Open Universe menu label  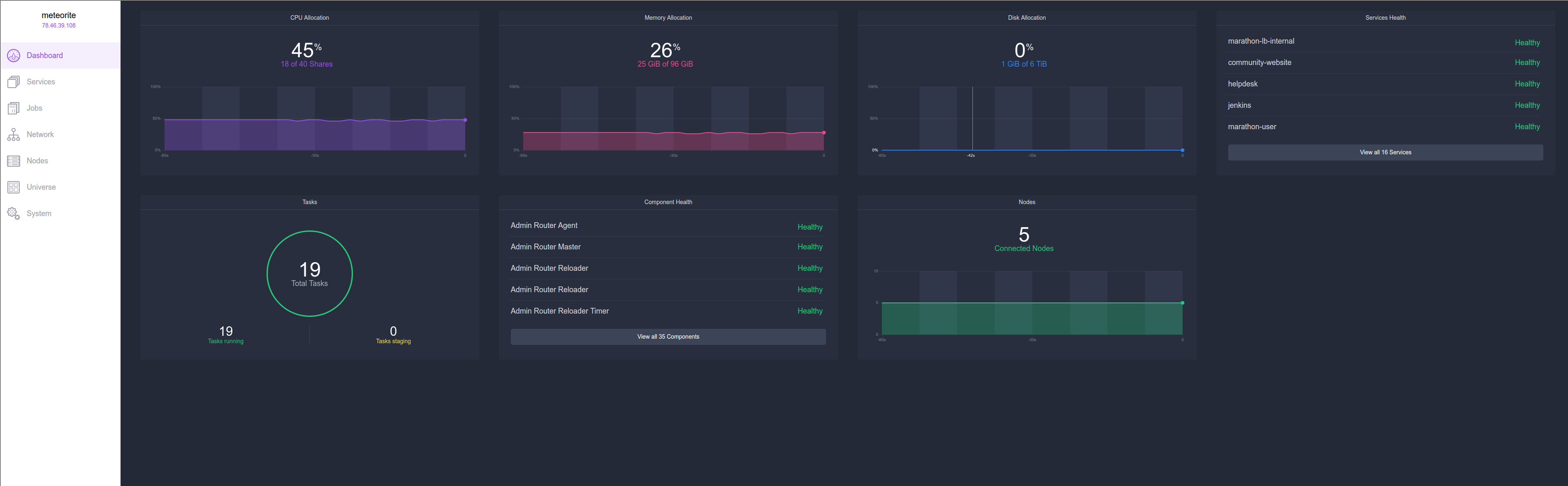coord(42,187)
